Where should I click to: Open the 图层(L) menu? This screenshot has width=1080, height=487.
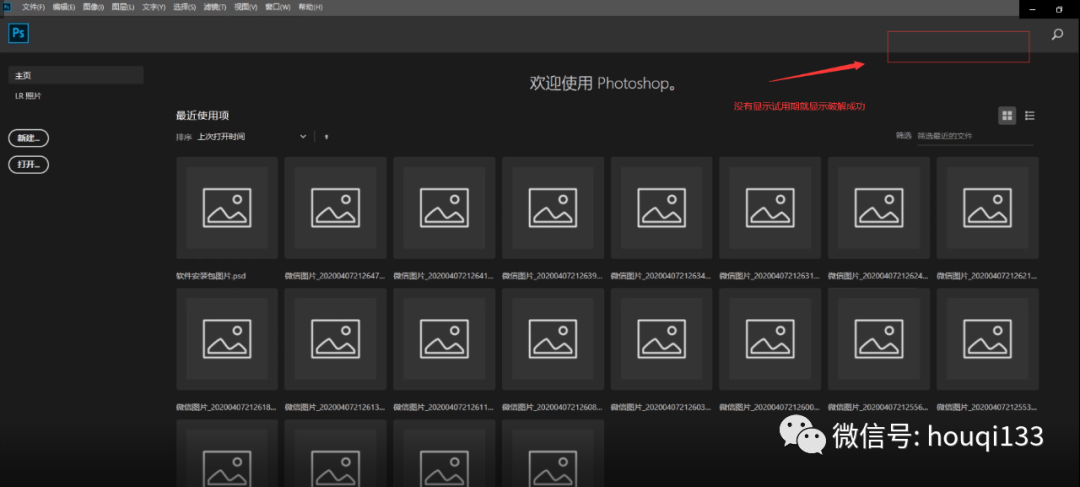click(x=123, y=7)
